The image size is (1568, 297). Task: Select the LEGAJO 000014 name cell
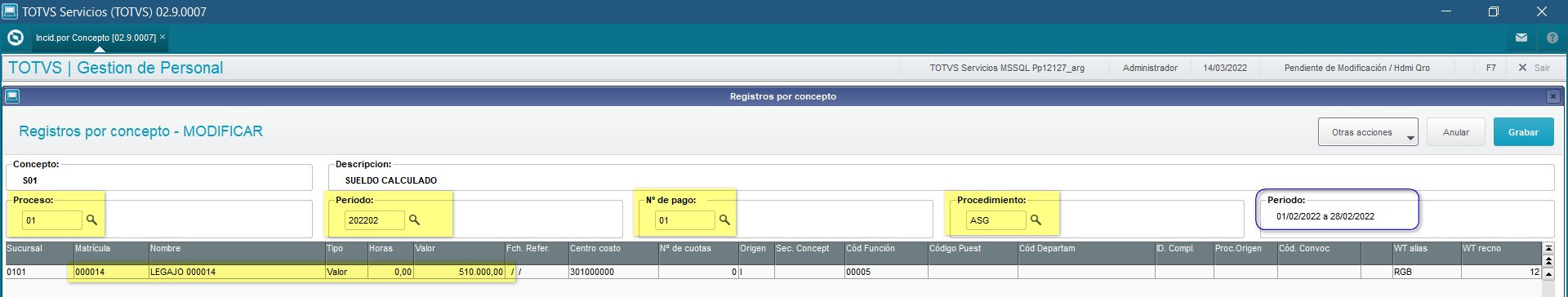click(x=236, y=272)
